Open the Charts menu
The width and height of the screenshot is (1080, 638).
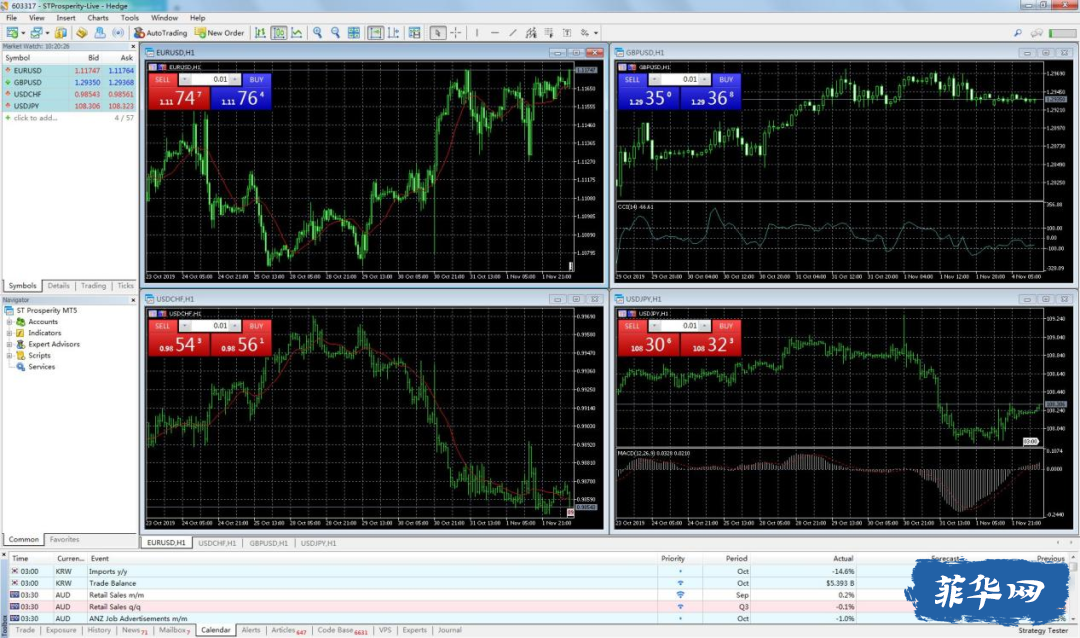click(x=97, y=18)
